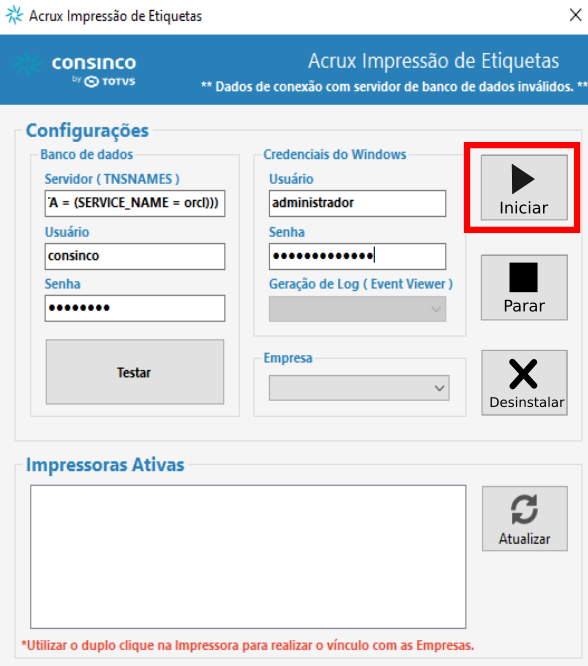Click the Windows Usuário field containing administrador
The image size is (588, 666).
(x=357, y=203)
